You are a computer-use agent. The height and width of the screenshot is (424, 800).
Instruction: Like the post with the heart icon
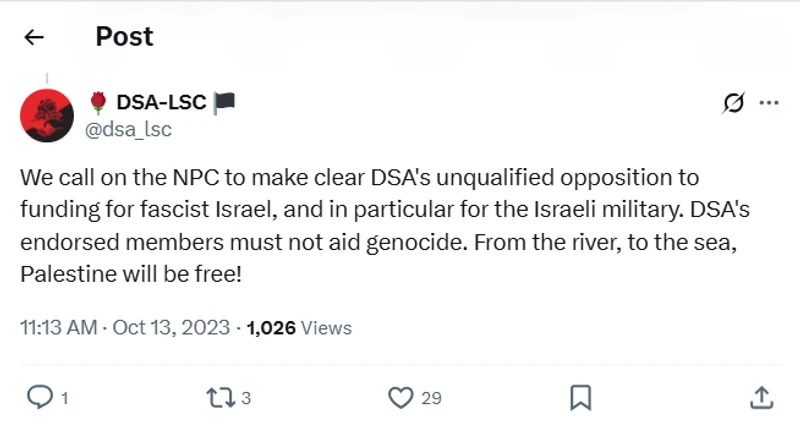(x=400, y=397)
